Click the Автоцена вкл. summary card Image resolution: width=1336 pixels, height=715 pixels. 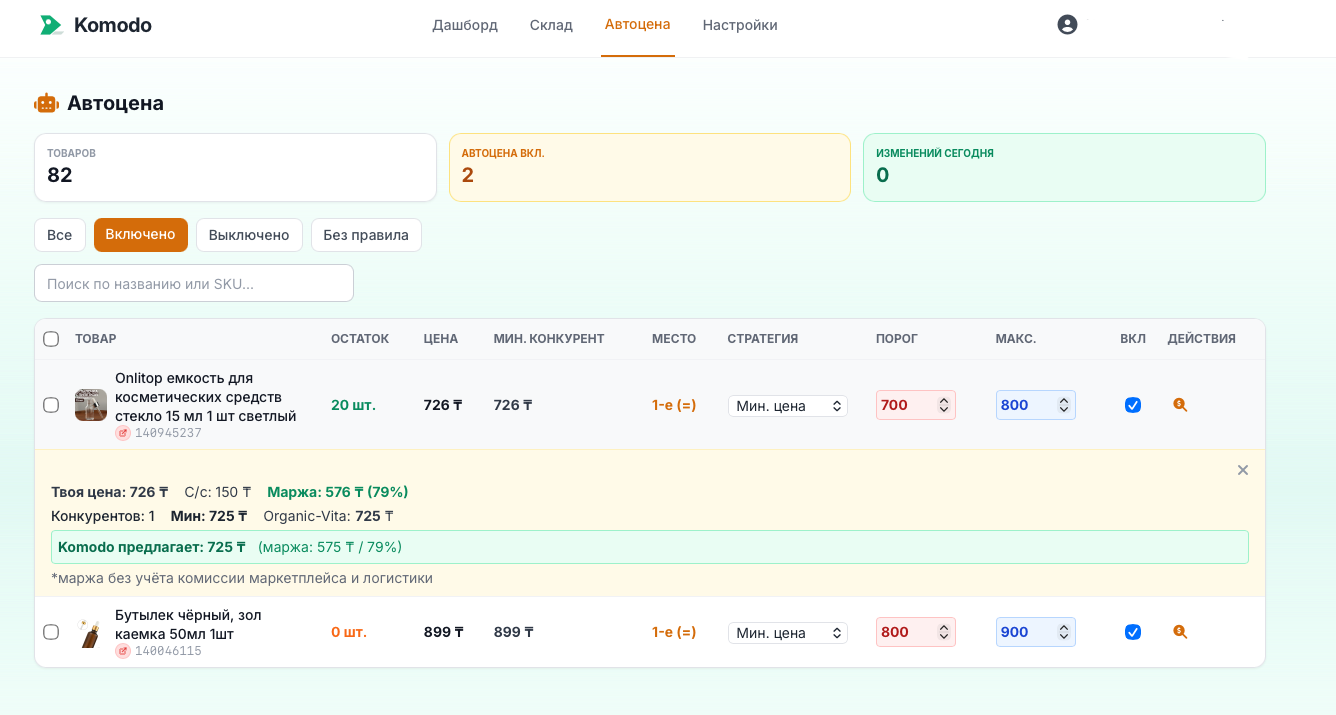coord(650,168)
